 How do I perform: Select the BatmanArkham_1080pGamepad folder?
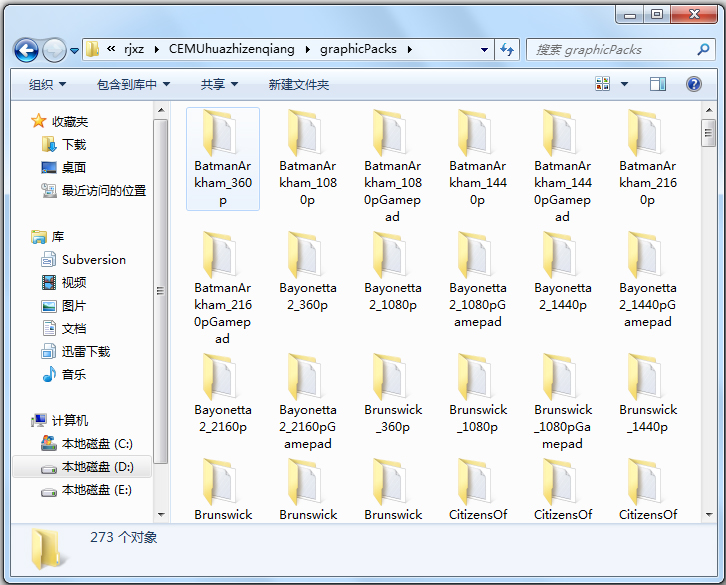pyautogui.click(x=393, y=167)
